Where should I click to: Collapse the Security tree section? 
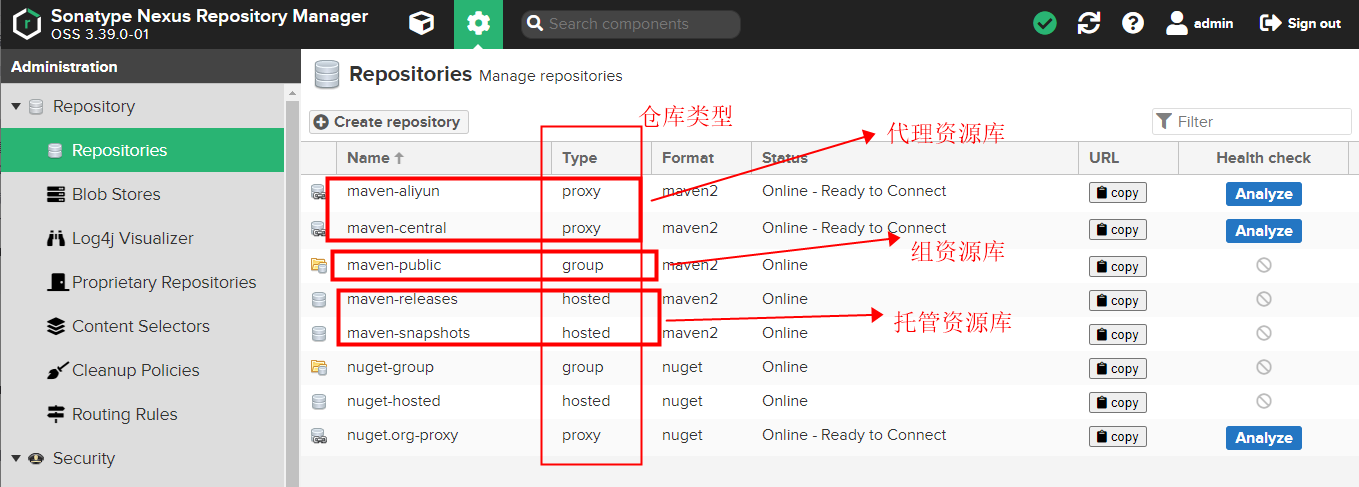coord(16,458)
